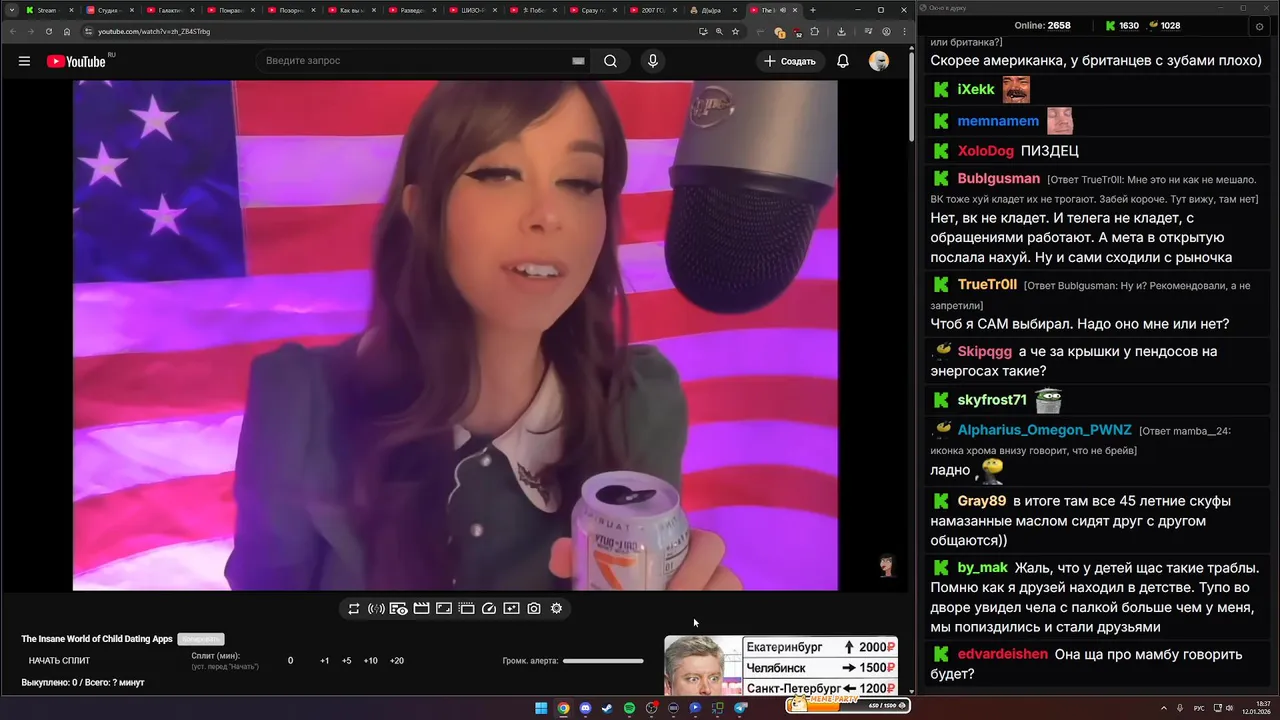Viewport: 1280px width, 720px height.
Task: Click username Gray89 in chat
Action: [x=982, y=501]
